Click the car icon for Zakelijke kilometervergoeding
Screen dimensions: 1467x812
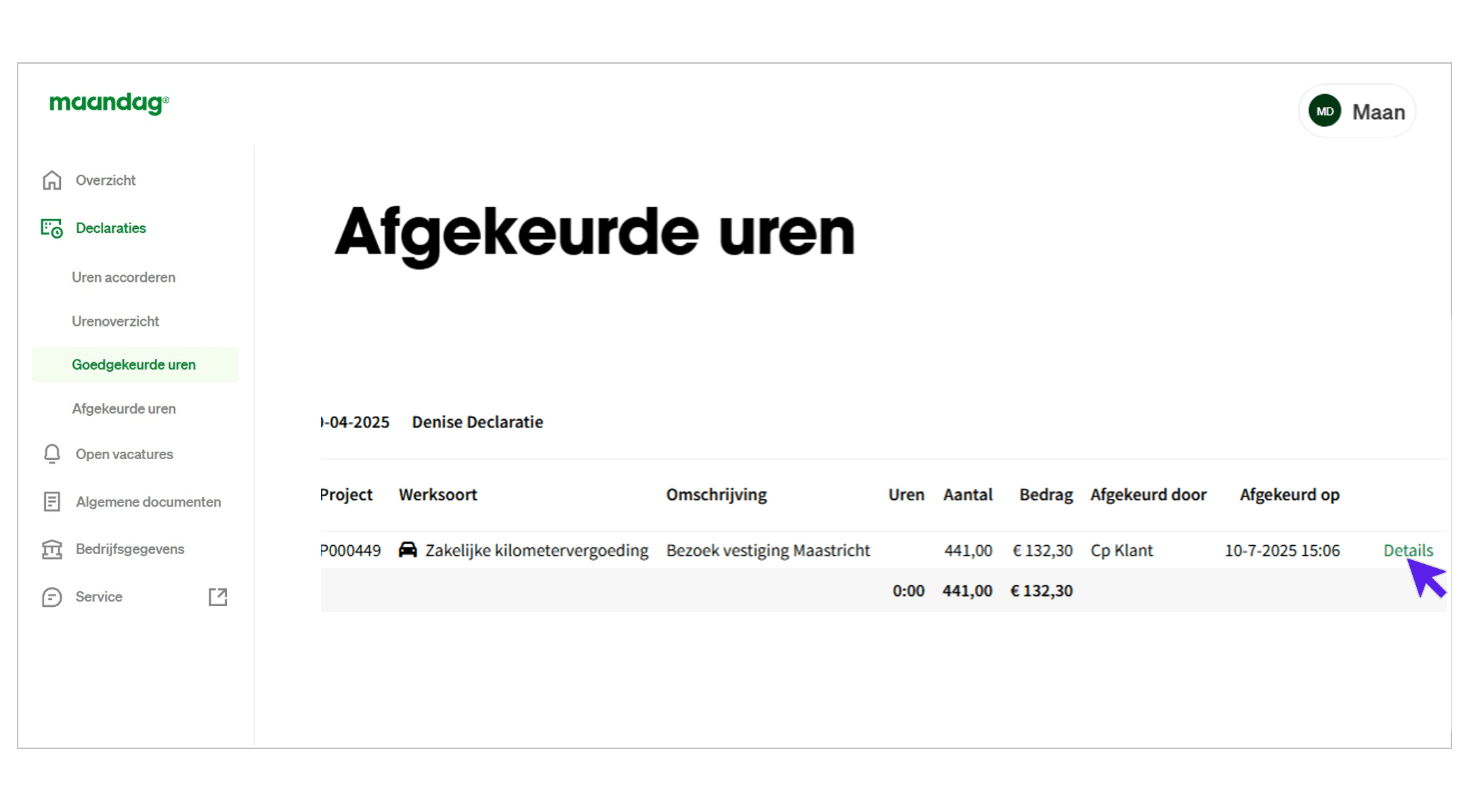[408, 550]
